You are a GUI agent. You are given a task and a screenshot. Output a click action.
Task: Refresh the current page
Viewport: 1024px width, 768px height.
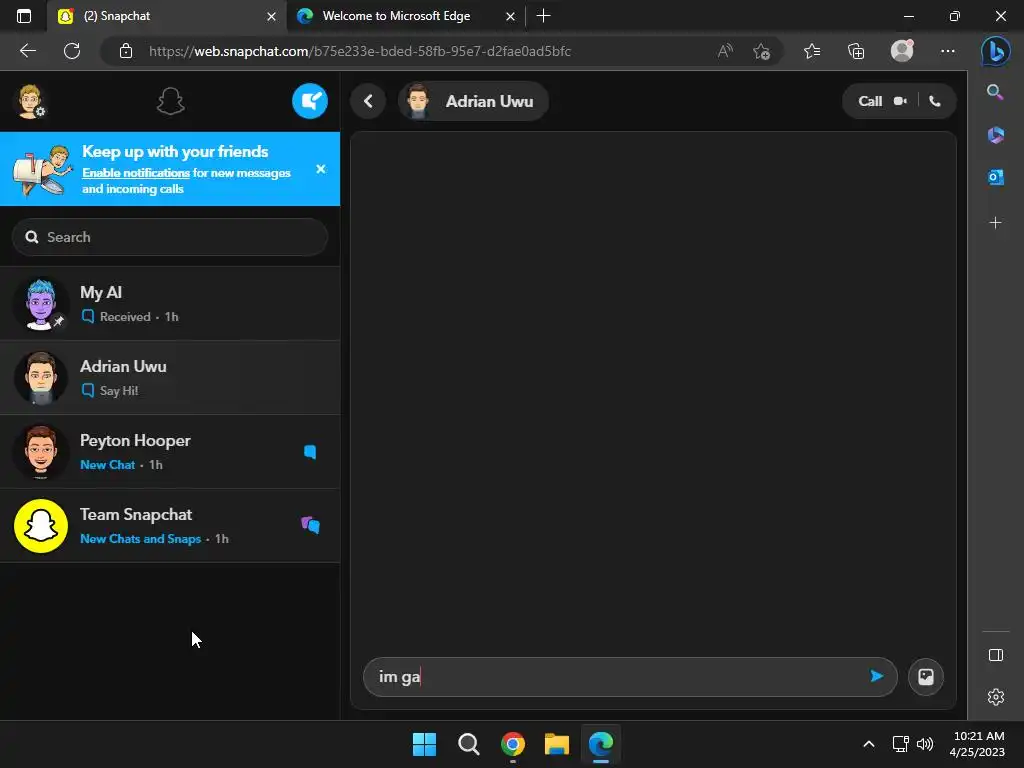(x=72, y=51)
